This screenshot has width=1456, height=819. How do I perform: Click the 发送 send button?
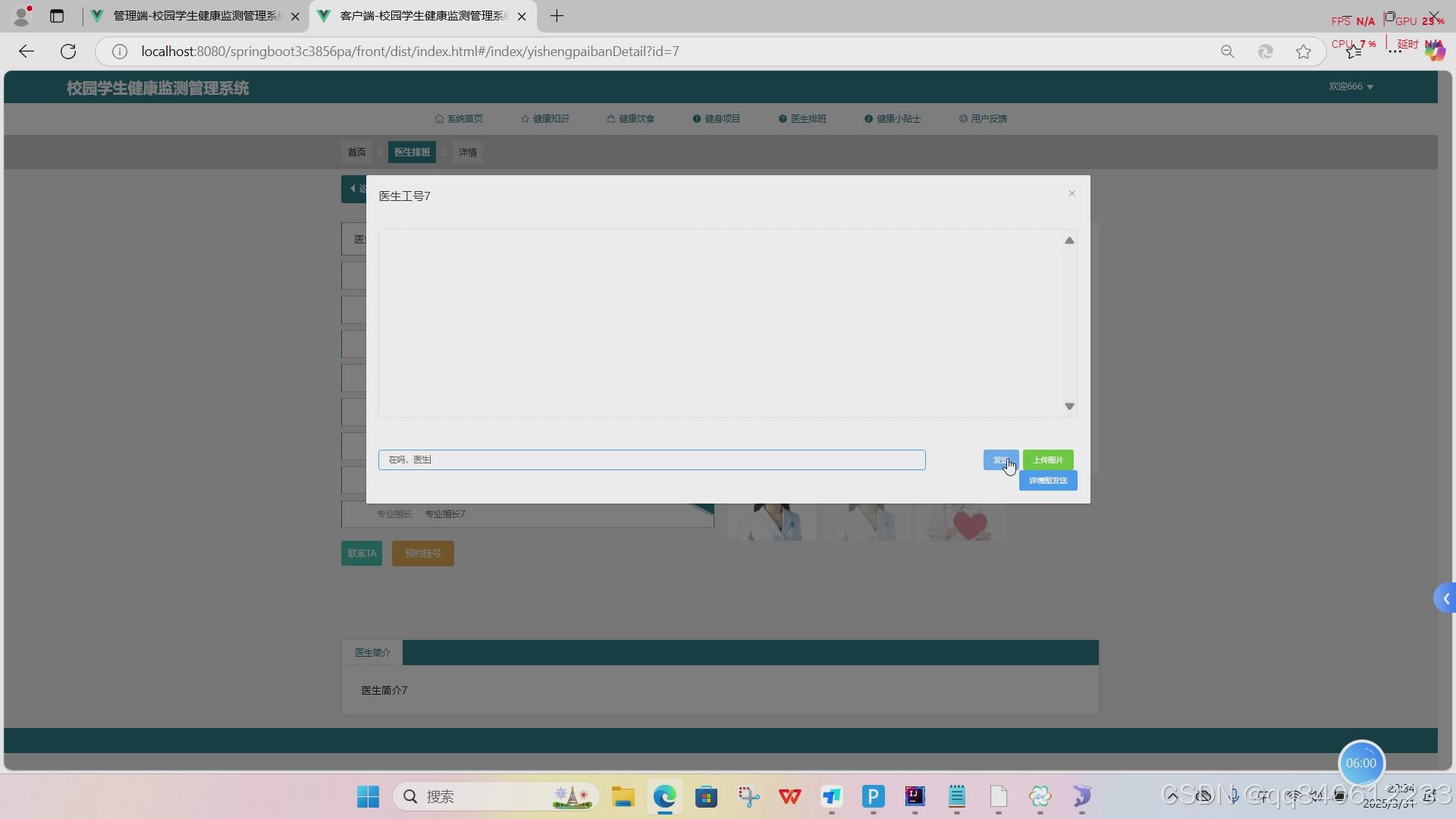(999, 460)
